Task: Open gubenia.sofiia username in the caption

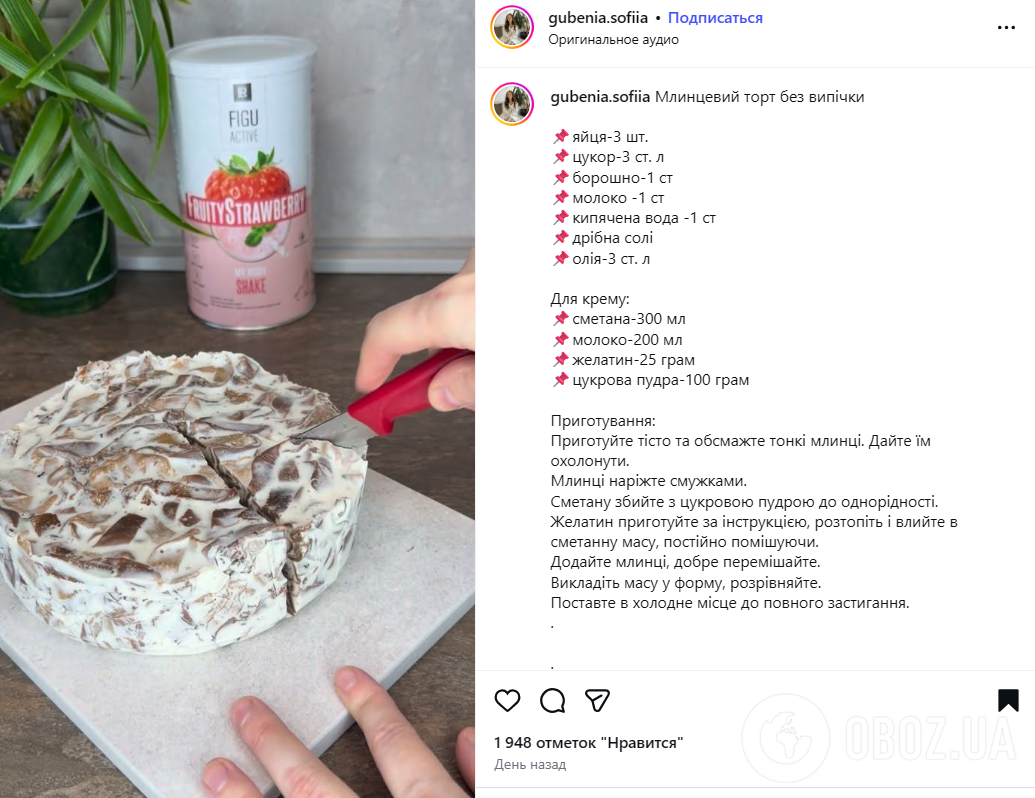Action: (x=600, y=97)
